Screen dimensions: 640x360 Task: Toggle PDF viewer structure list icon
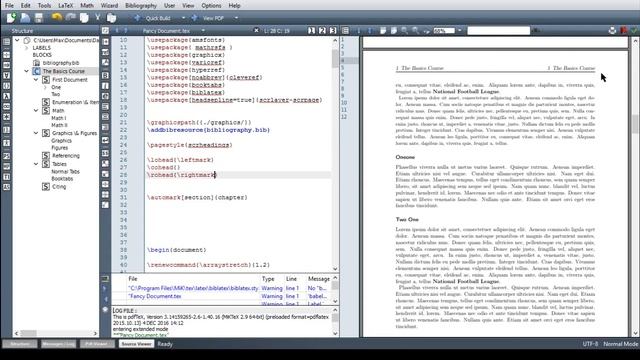pos(345,31)
